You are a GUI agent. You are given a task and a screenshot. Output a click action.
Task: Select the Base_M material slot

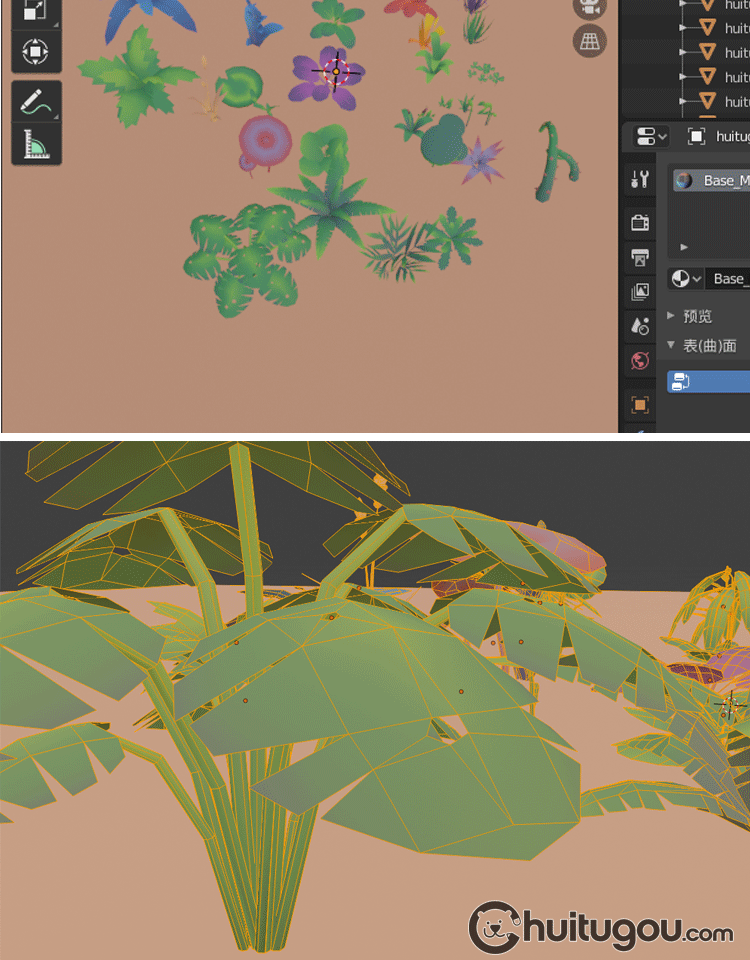click(711, 180)
